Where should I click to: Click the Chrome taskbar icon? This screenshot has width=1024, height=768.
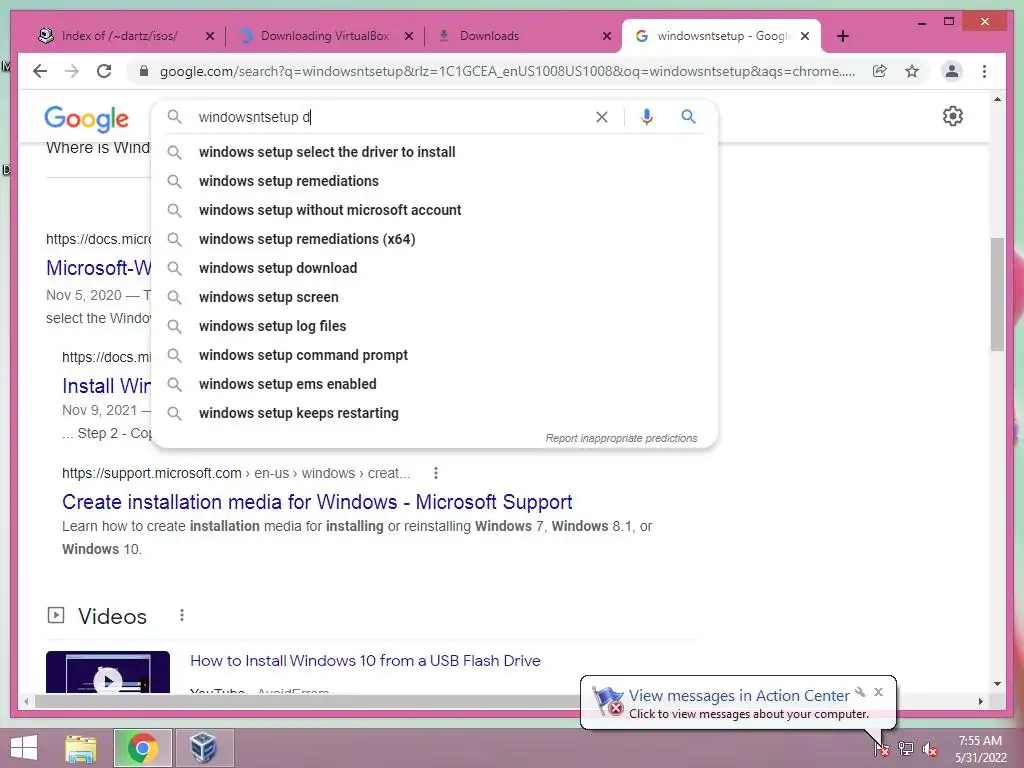click(x=142, y=748)
